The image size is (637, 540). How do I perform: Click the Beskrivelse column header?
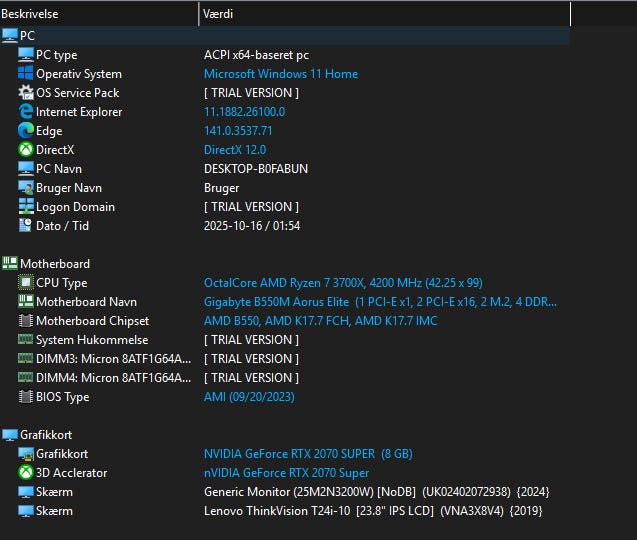[x=100, y=14]
